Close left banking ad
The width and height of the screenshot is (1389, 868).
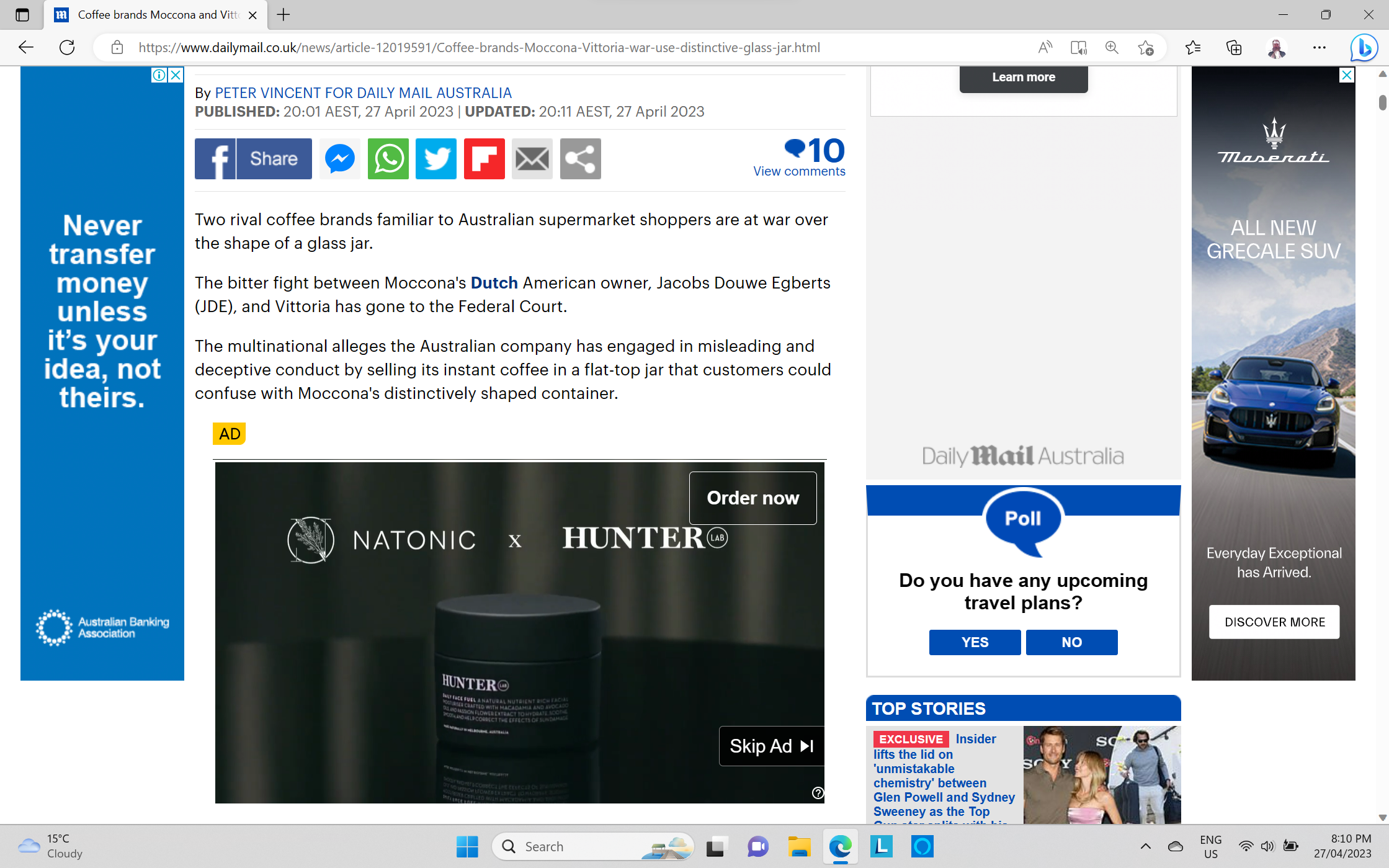coord(176,75)
